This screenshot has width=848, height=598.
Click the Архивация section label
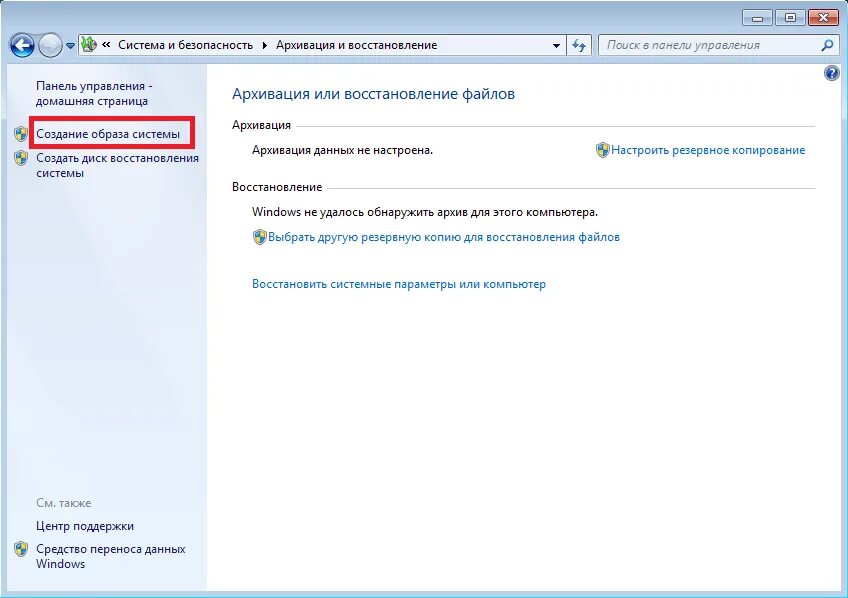tap(261, 125)
